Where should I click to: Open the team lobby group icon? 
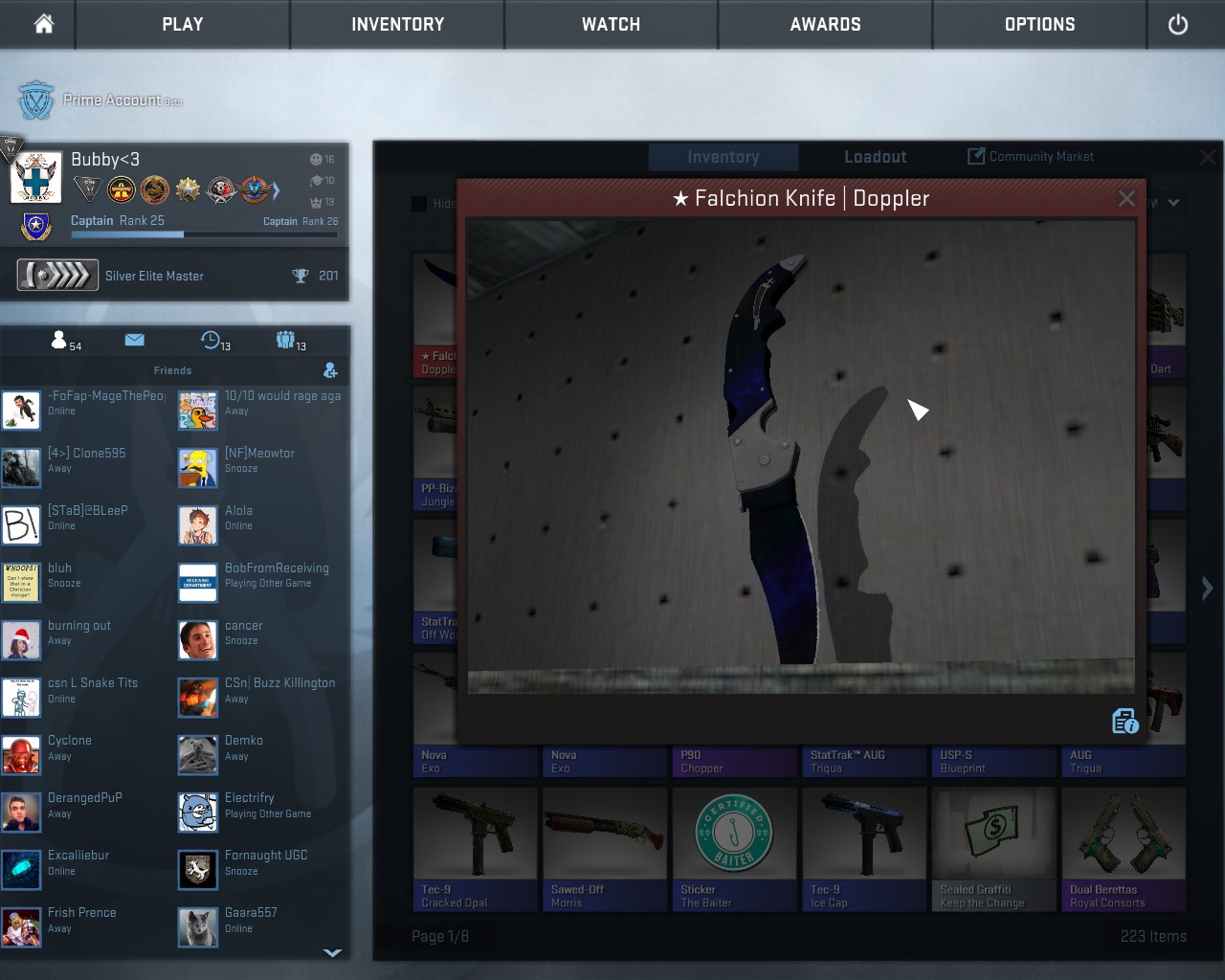(x=285, y=340)
